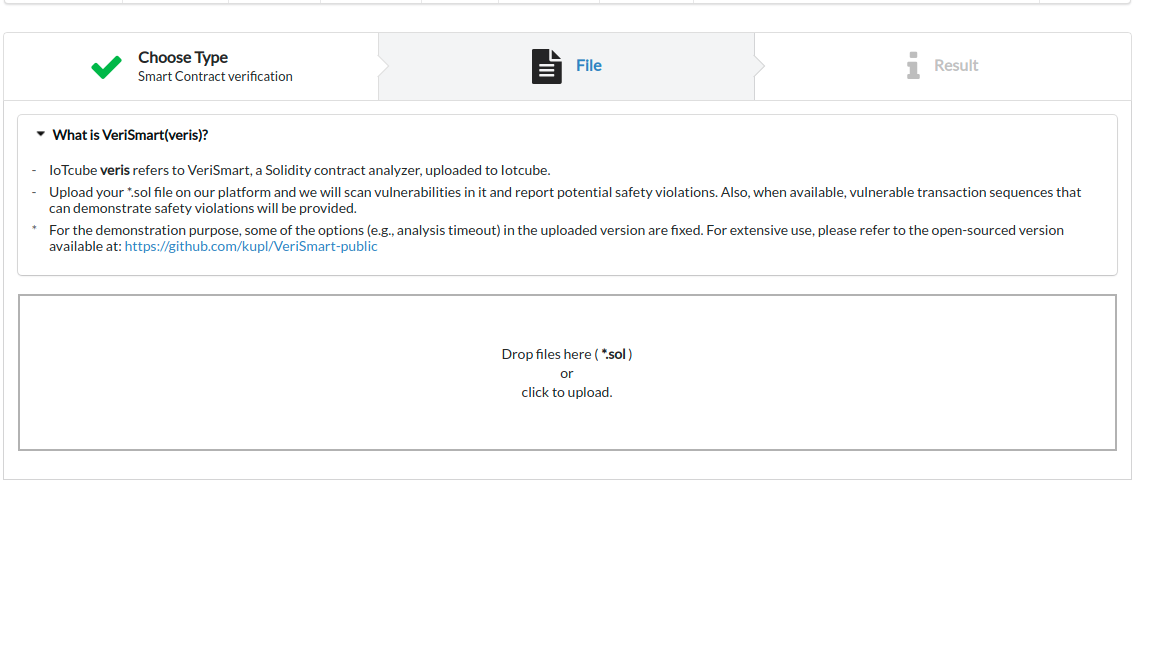The image size is (1154, 648).
Task: Open the VeriSmart-public GitHub link
Action: coord(251,246)
